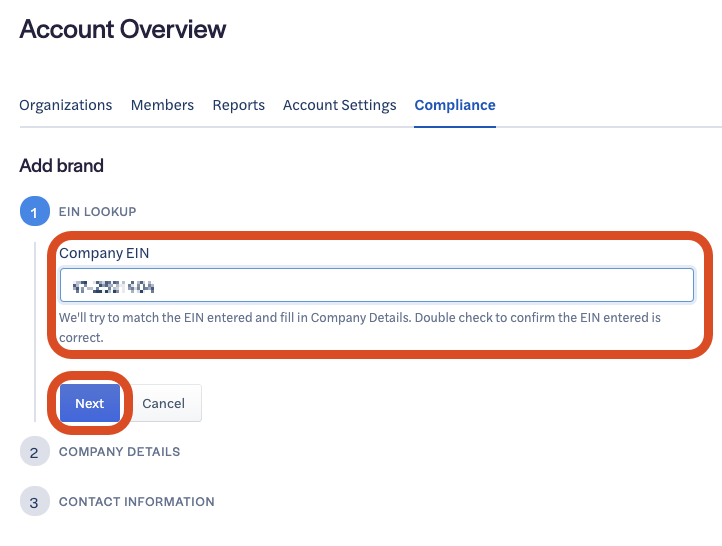The height and width of the screenshot is (546, 722).
Task: Click the vertical stepper line under step 1
Action: click(x=35, y=330)
